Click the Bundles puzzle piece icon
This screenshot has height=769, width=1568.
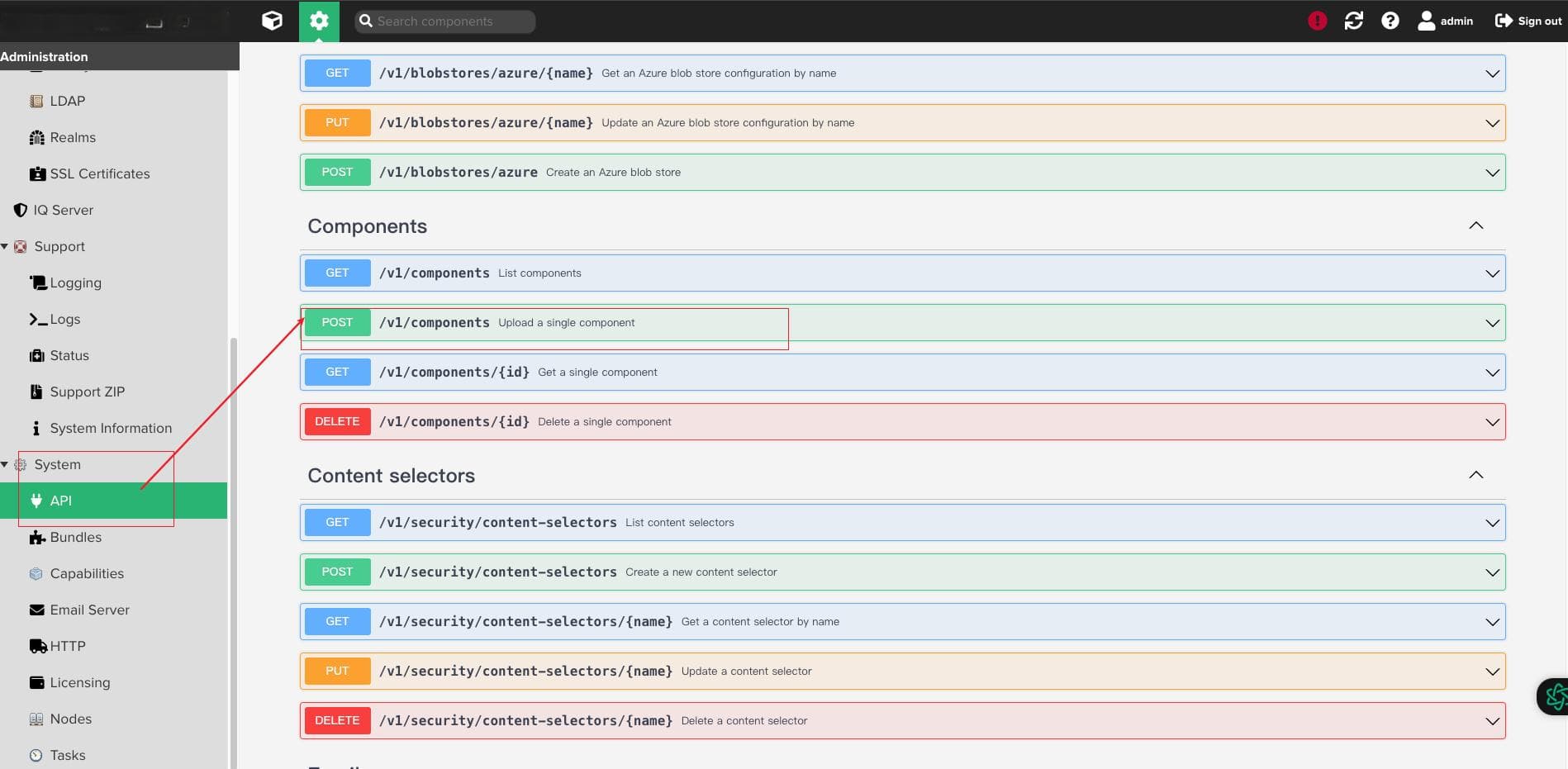click(x=37, y=538)
